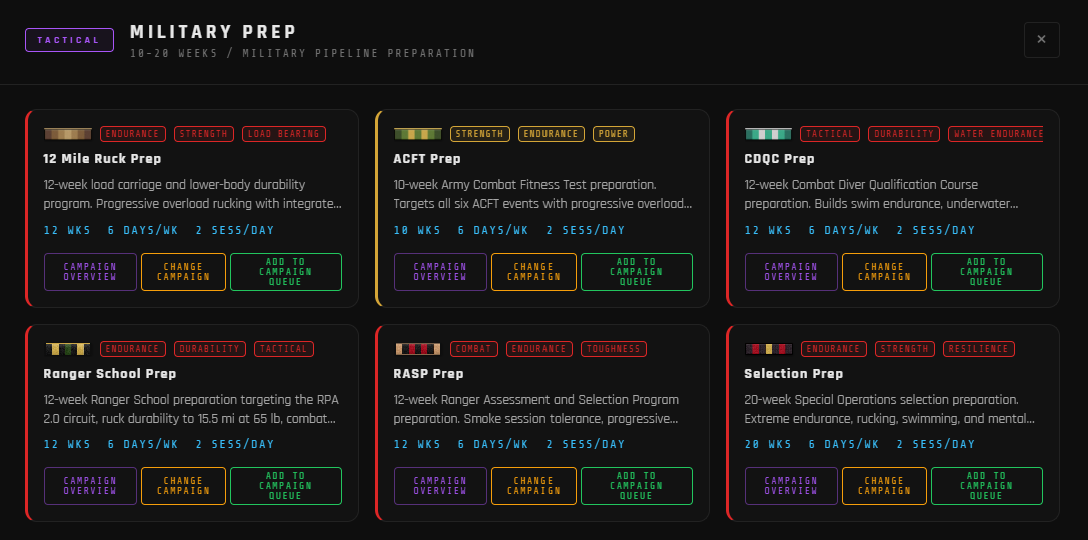Add ACFT Prep to campaign queue
Screen dimensions: 1088x540
point(637,272)
